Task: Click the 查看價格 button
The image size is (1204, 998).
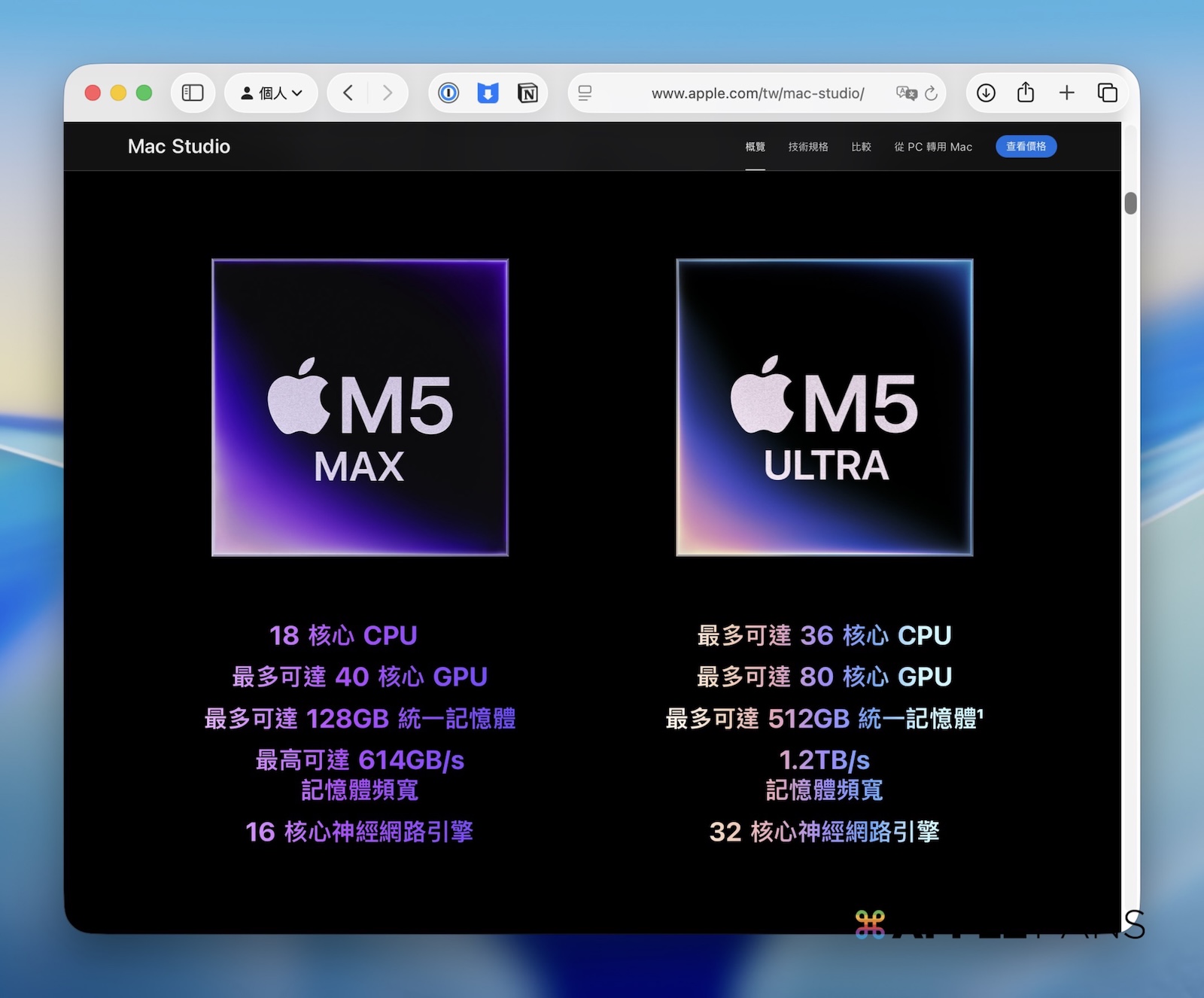Action: tap(1026, 146)
